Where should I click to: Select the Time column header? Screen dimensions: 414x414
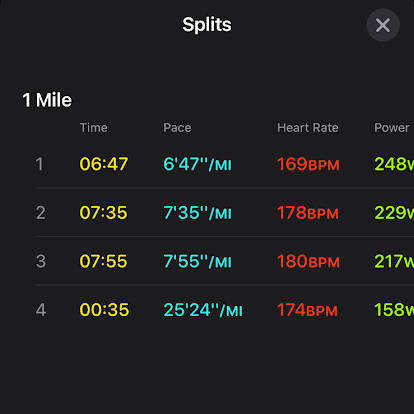[94, 128]
